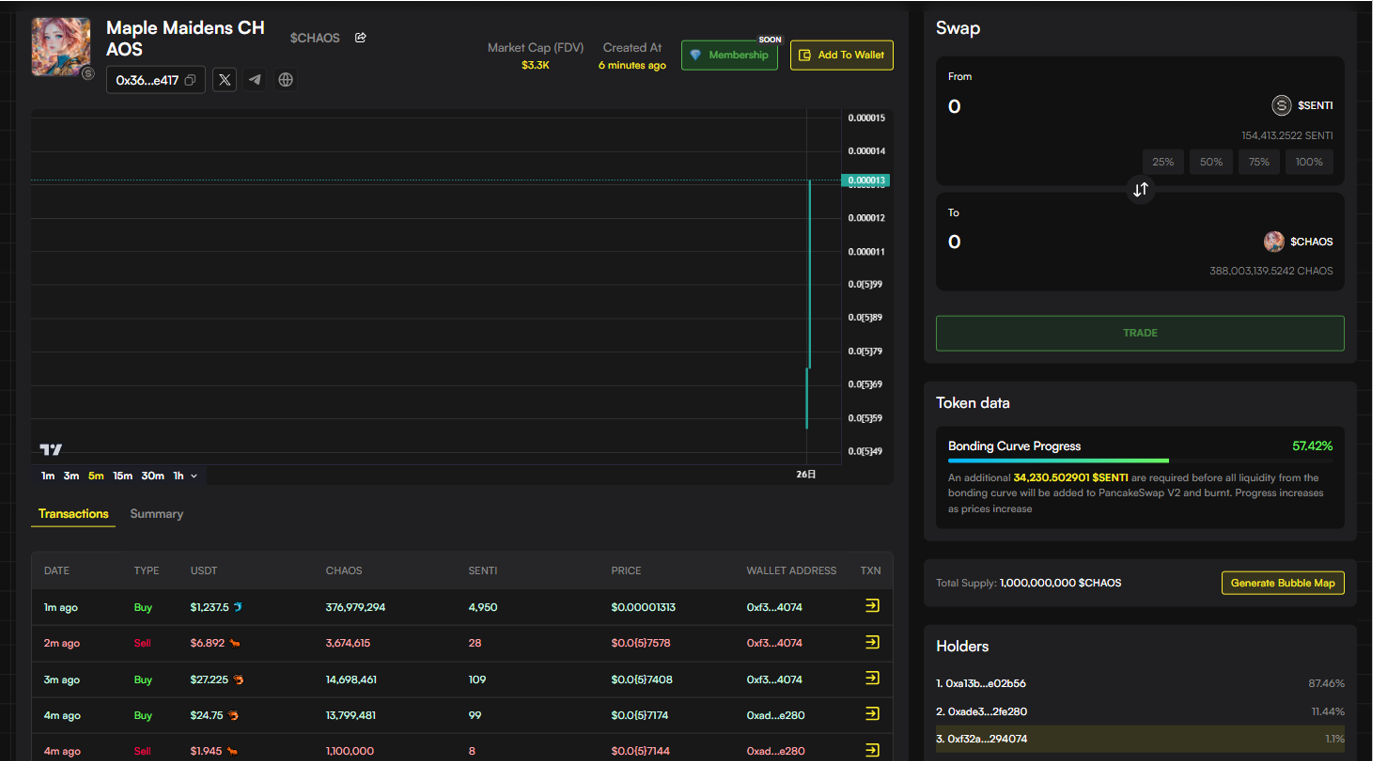Click the $3.3K market cap value
This screenshot has height=761, width=1373.
tap(535, 65)
